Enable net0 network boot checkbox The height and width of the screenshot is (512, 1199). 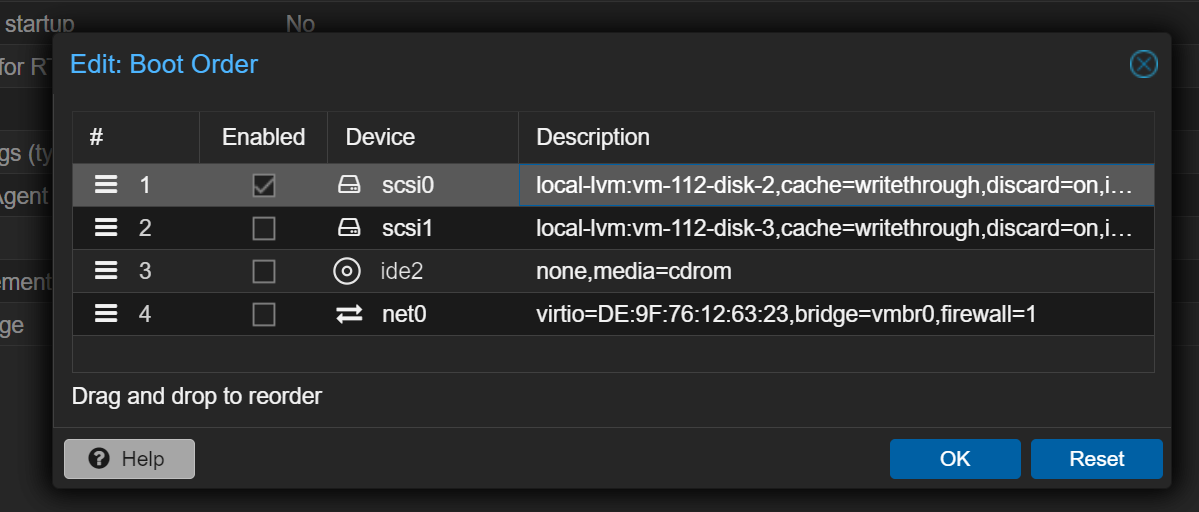[264, 313]
